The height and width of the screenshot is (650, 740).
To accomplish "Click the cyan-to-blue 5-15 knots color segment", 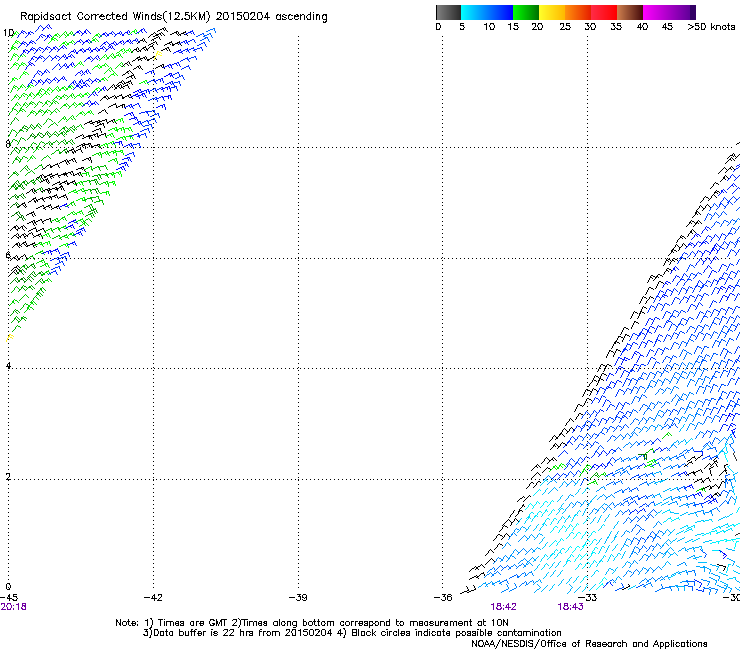I will [x=487, y=12].
